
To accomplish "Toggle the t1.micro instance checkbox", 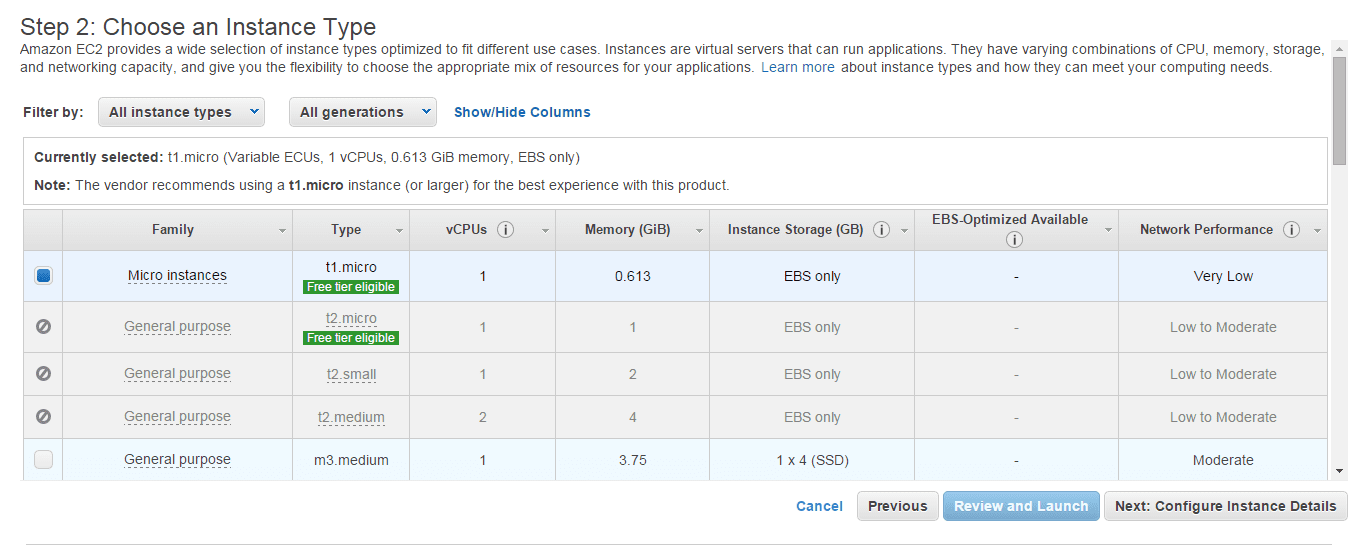I will (x=43, y=276).
